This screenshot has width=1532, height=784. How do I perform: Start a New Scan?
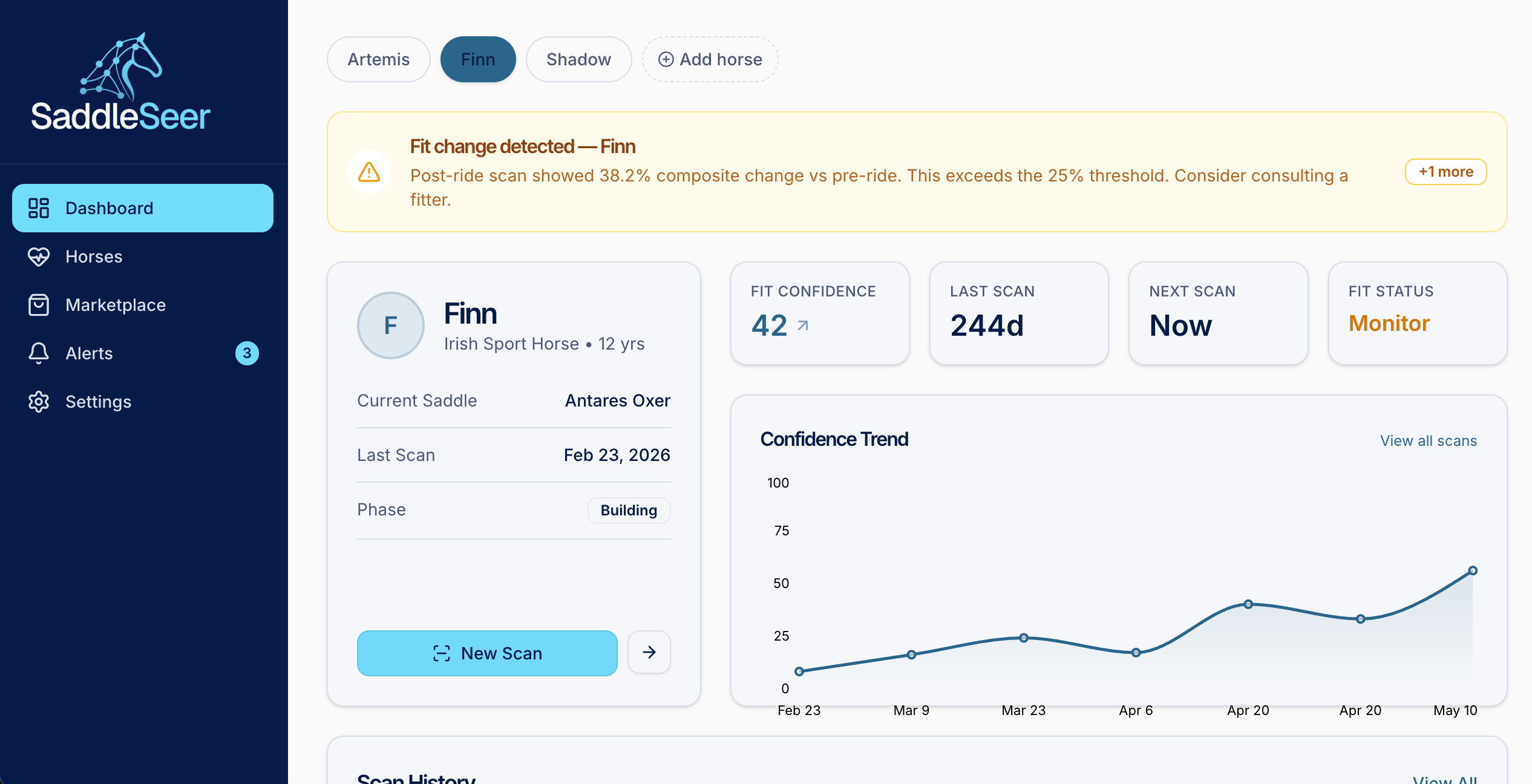pos(488,653)
